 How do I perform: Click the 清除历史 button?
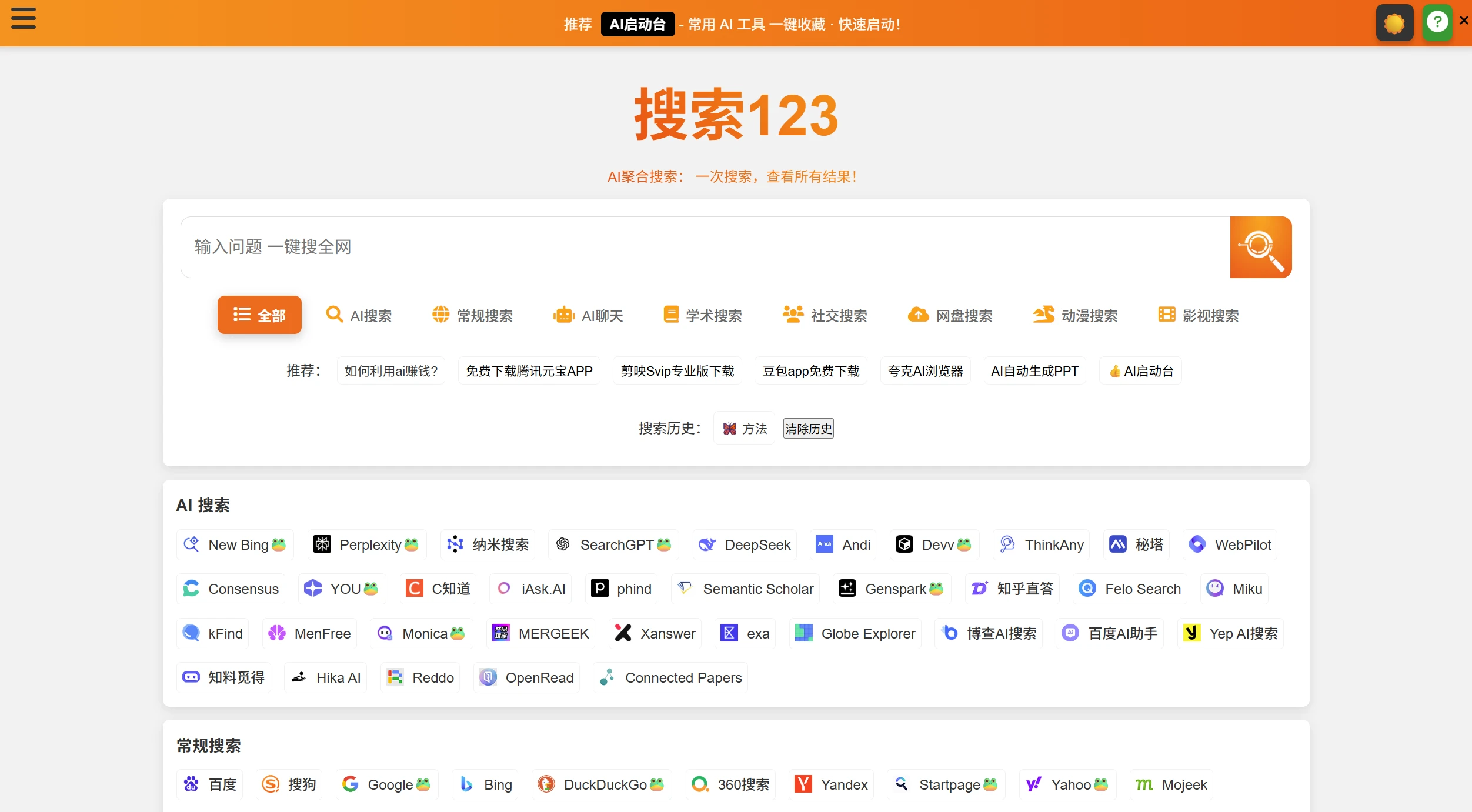[x=809, y=429]
